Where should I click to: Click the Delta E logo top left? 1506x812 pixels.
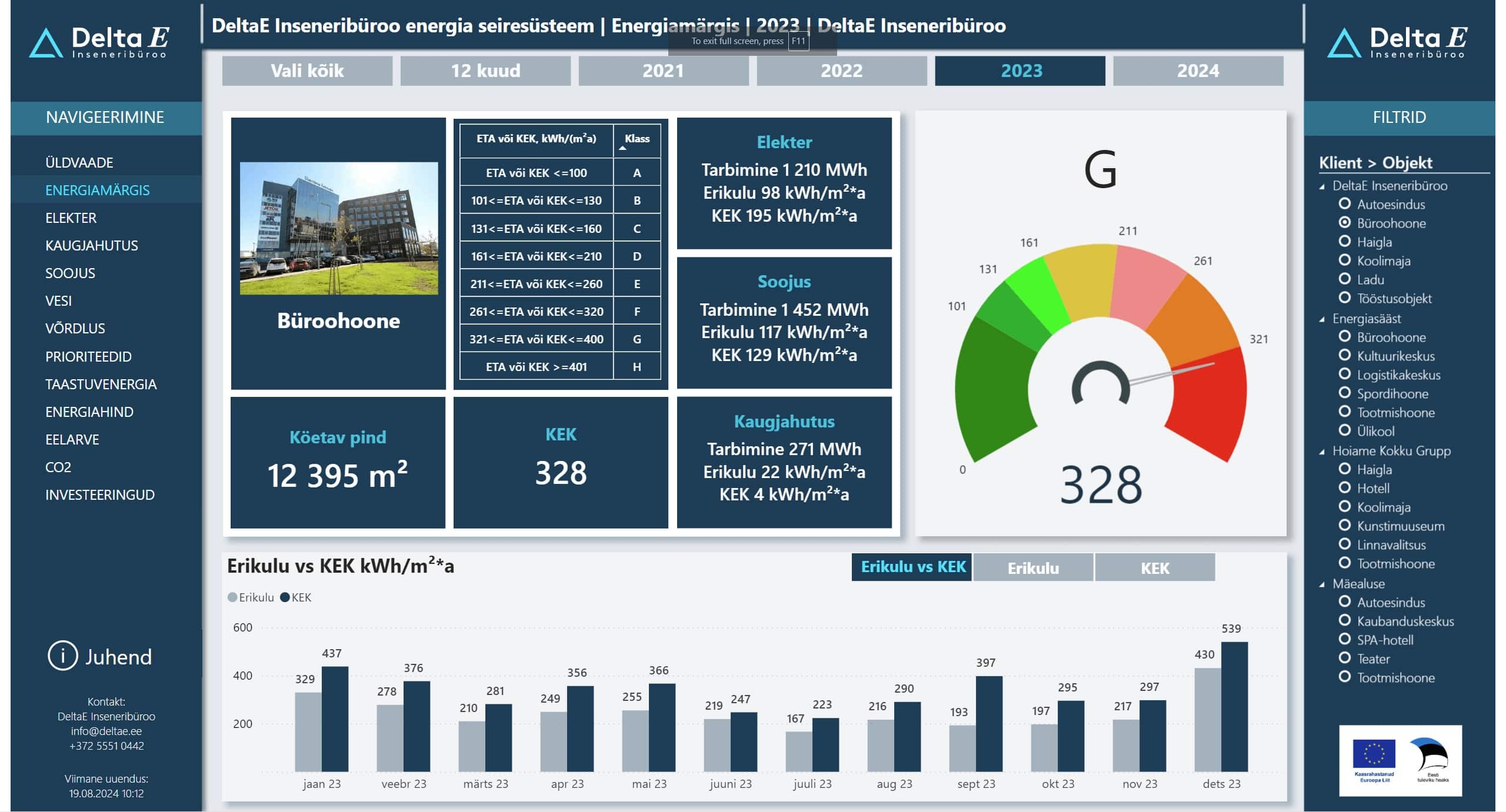[99, 42]
